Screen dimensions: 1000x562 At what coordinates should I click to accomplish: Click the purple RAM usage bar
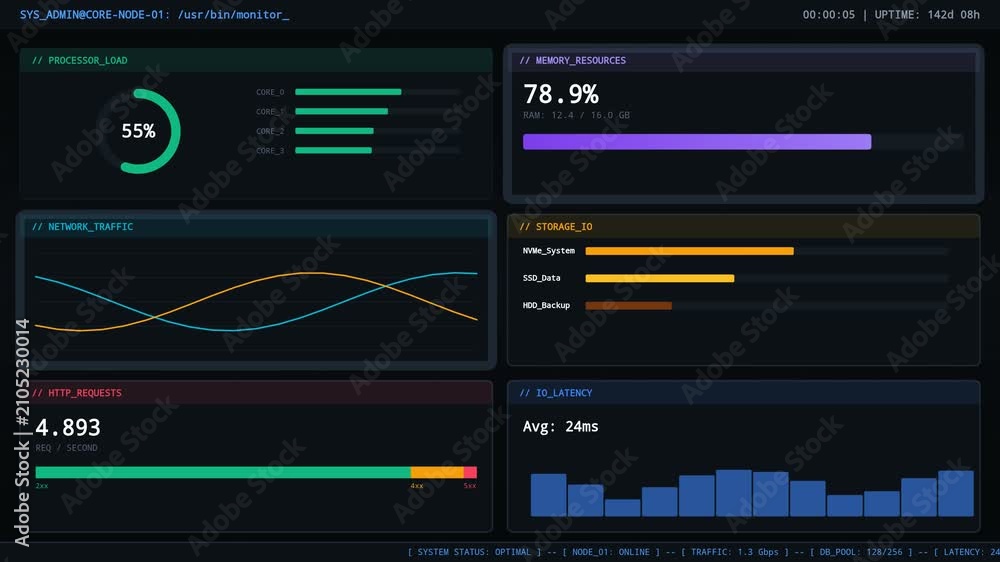pos(697,142)
